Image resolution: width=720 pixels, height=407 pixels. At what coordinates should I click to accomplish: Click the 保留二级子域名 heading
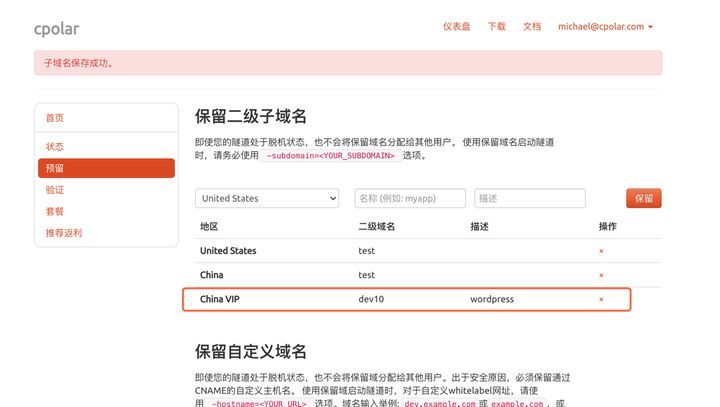click(x=250, y=116)
